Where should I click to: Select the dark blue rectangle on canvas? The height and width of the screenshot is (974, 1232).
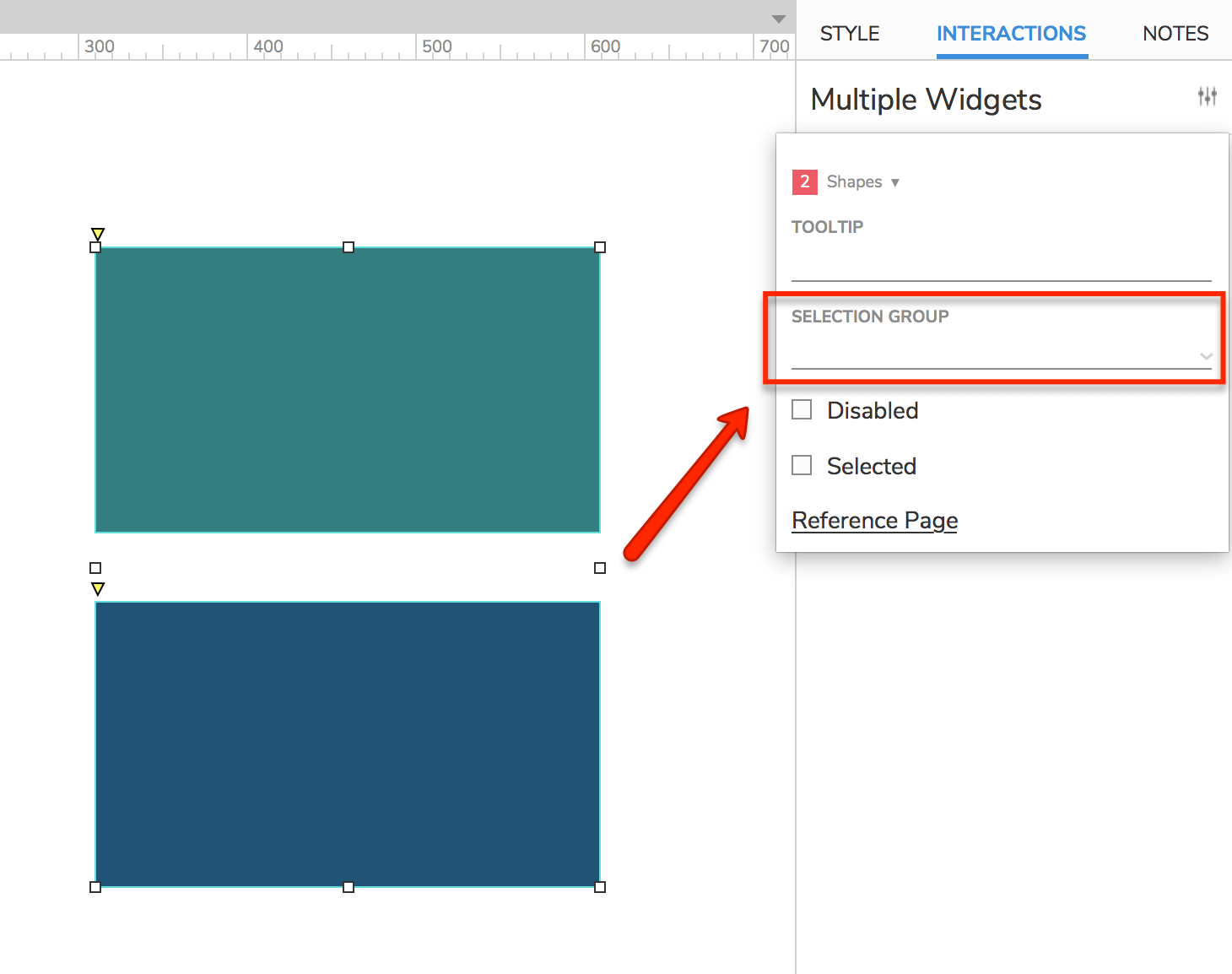pos(348,744)
